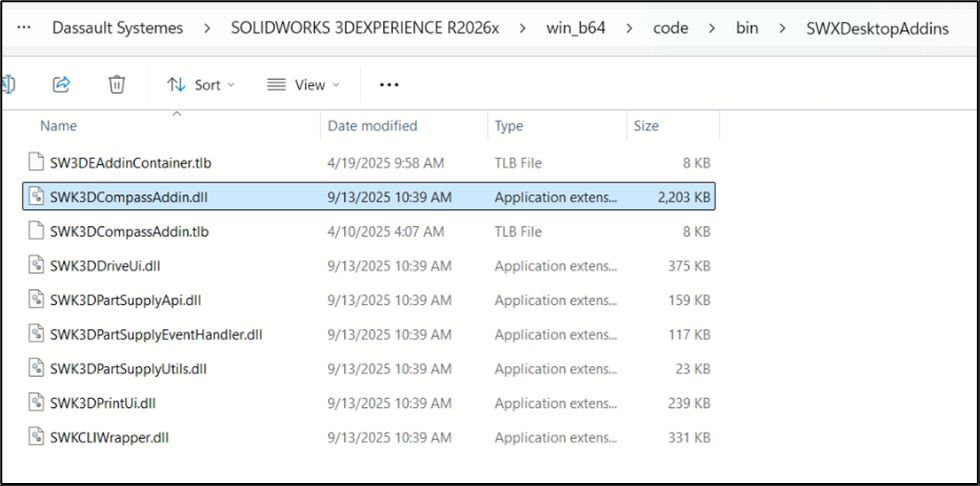The width and height of the screenshot is (980, 486).
Task: Click date 4/10/2025 4:07 AM
Action: pos(386,232)
